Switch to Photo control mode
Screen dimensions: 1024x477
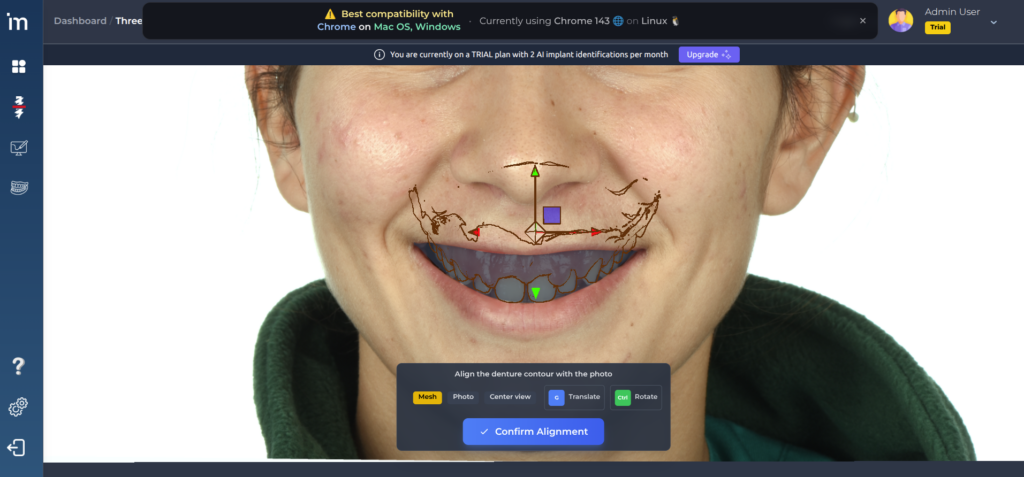click(463, 397)
